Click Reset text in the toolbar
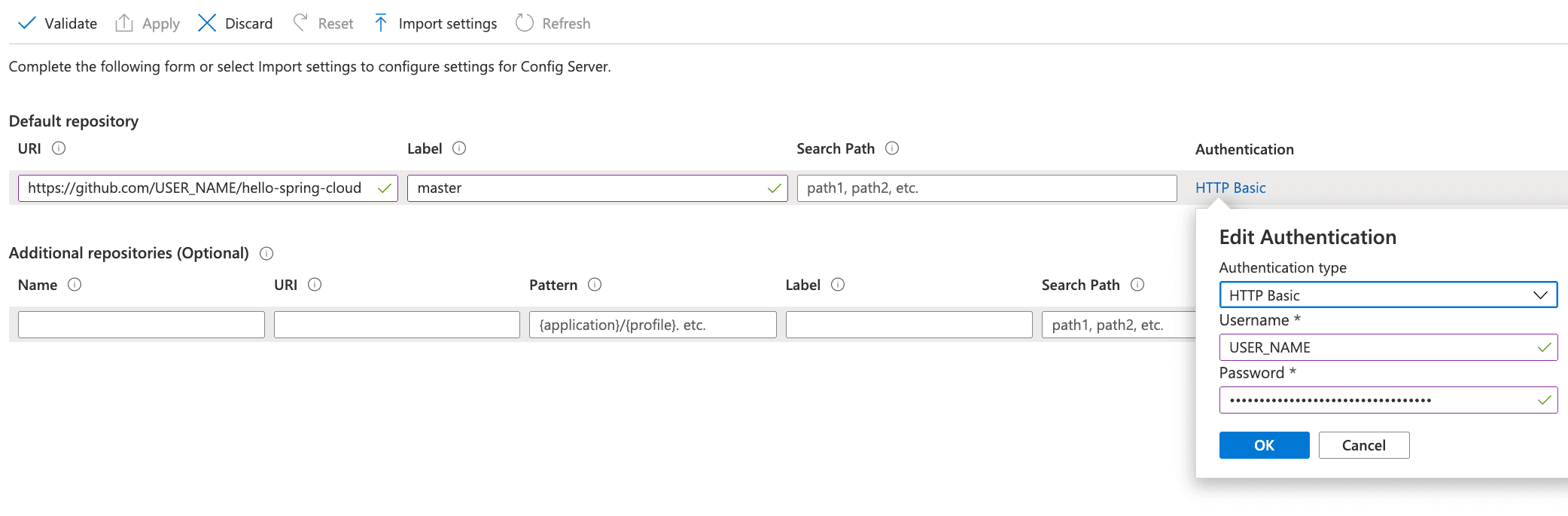Image resolution: width=1568 pixels, height=516 pixels. pos(336,23)
